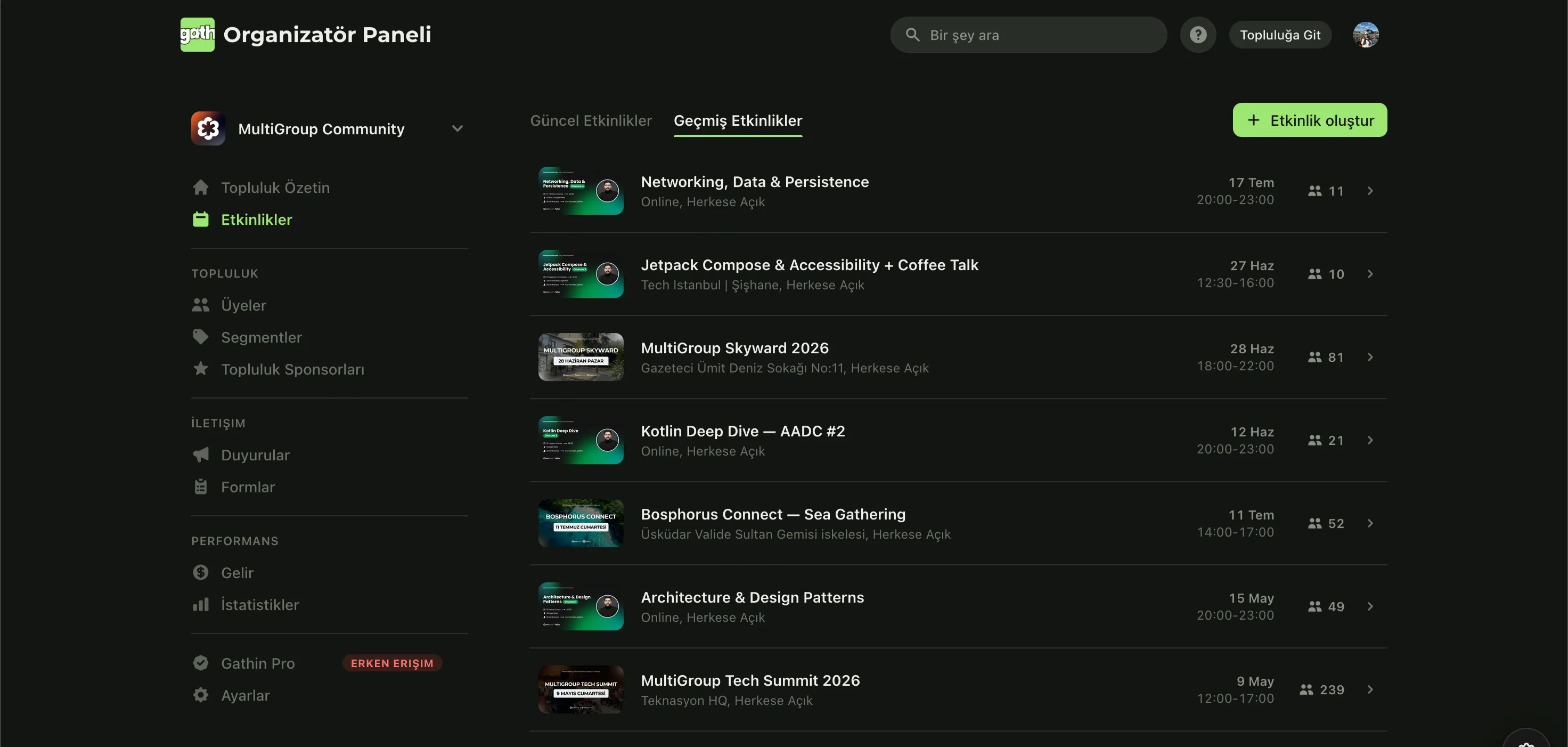Click the plus icon in Etkinlik oluştur
Image resolution: width=1568 pixels, height=747 pixels.
click(x=1253, y=120)
